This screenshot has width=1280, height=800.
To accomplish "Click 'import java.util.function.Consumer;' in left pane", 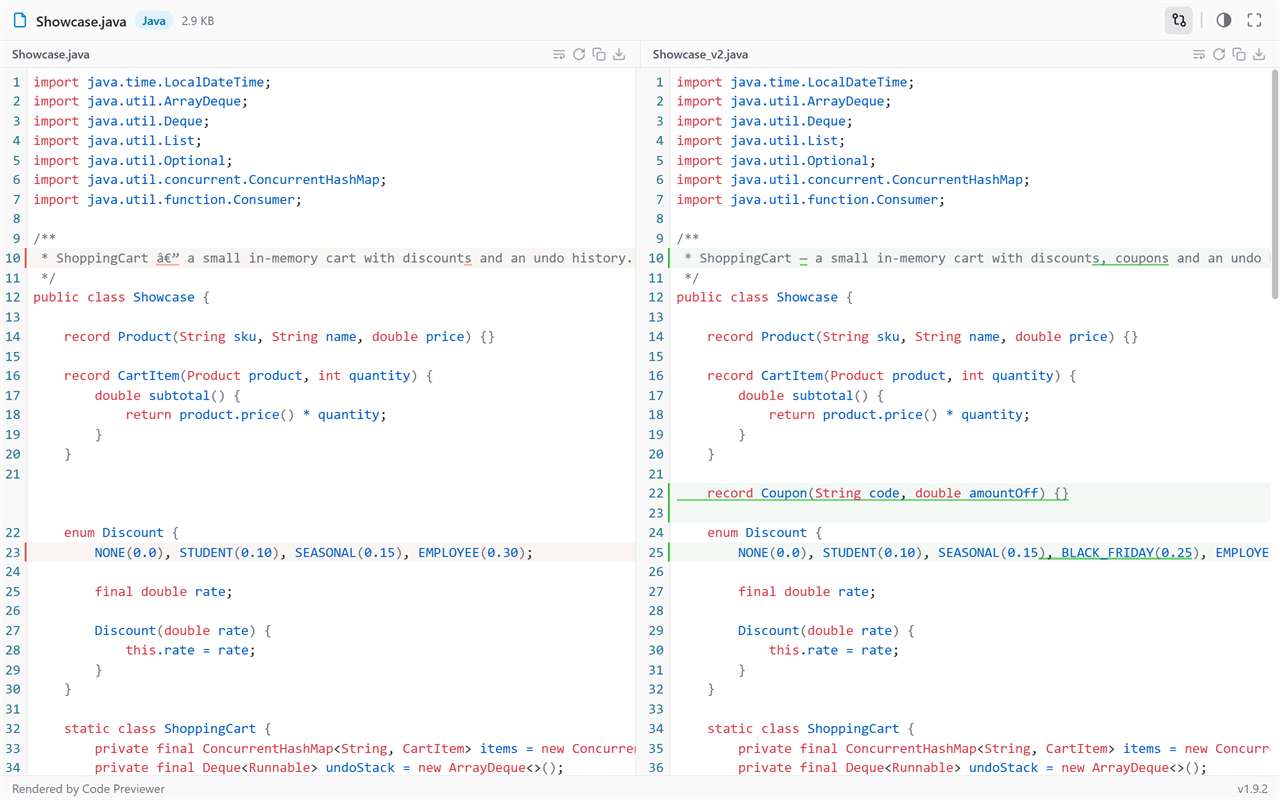I will tap(167, 199).
